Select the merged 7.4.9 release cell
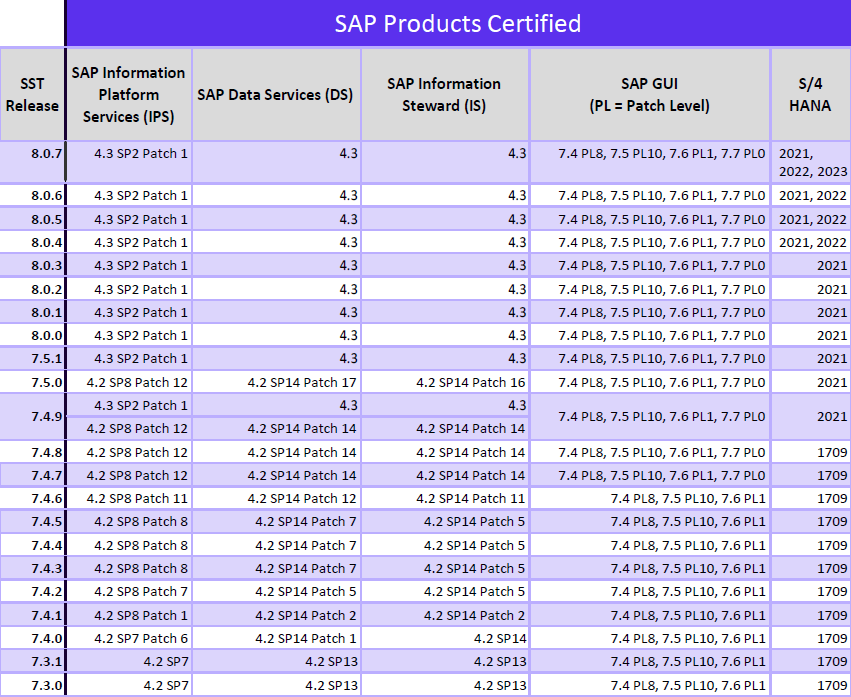851x697 pixels. [x=32, y=416]
